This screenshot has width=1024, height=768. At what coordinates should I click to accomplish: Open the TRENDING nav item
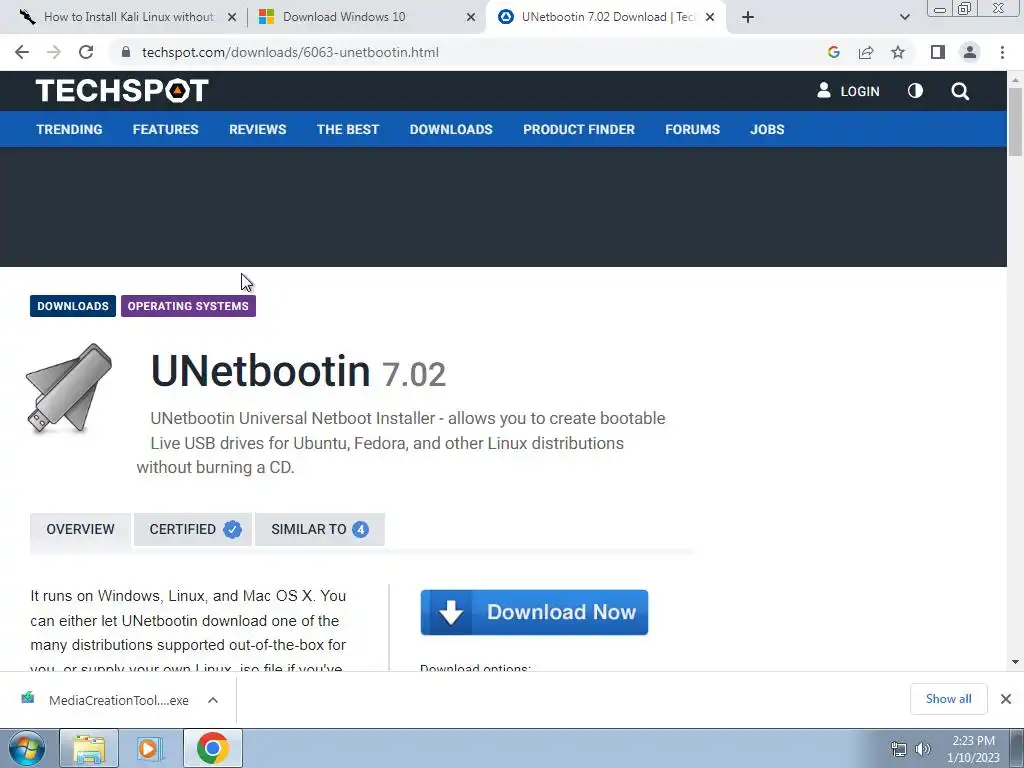click(x=69, y=129)
